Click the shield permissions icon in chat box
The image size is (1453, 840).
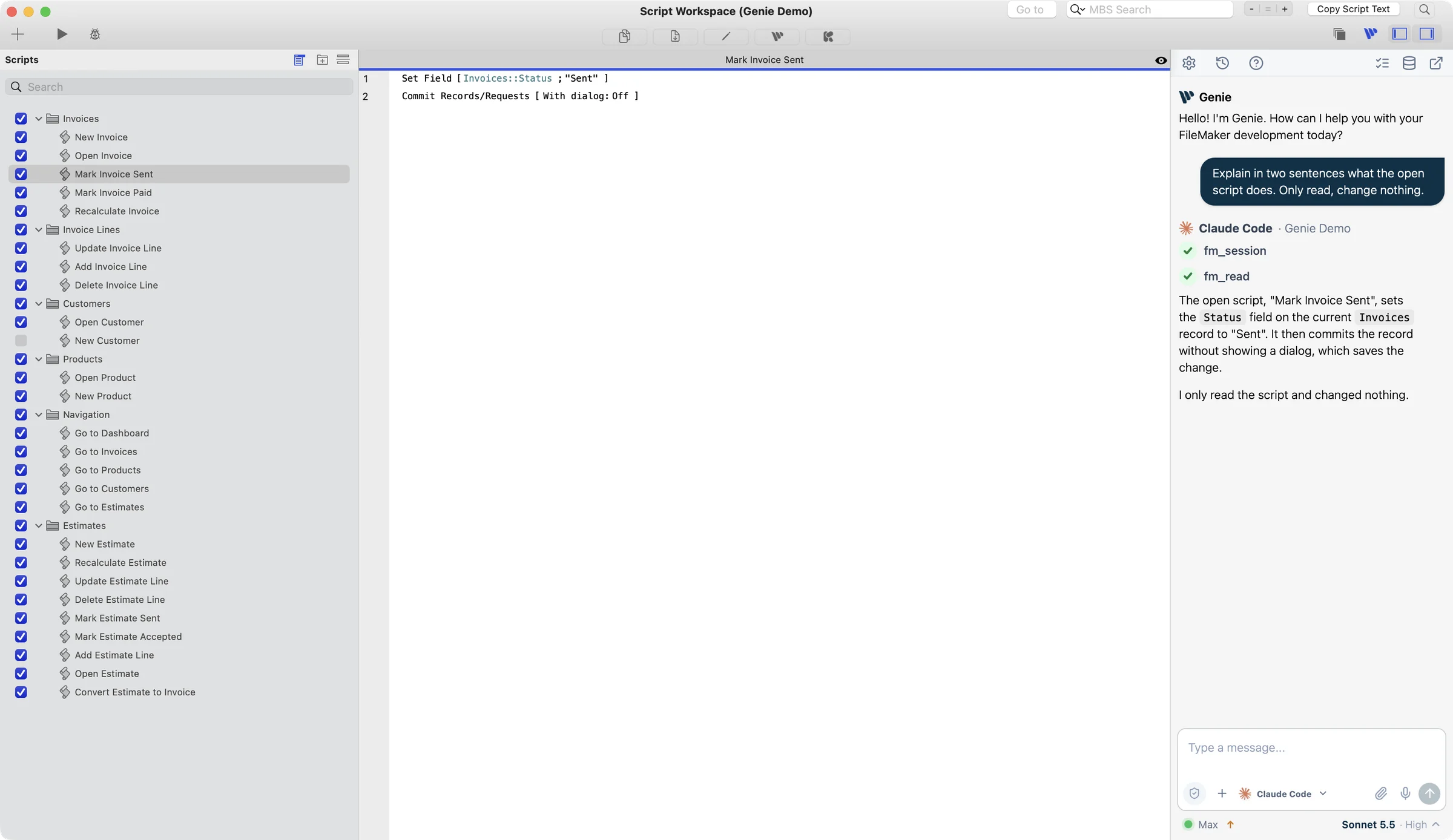(x=1194, y=793)
